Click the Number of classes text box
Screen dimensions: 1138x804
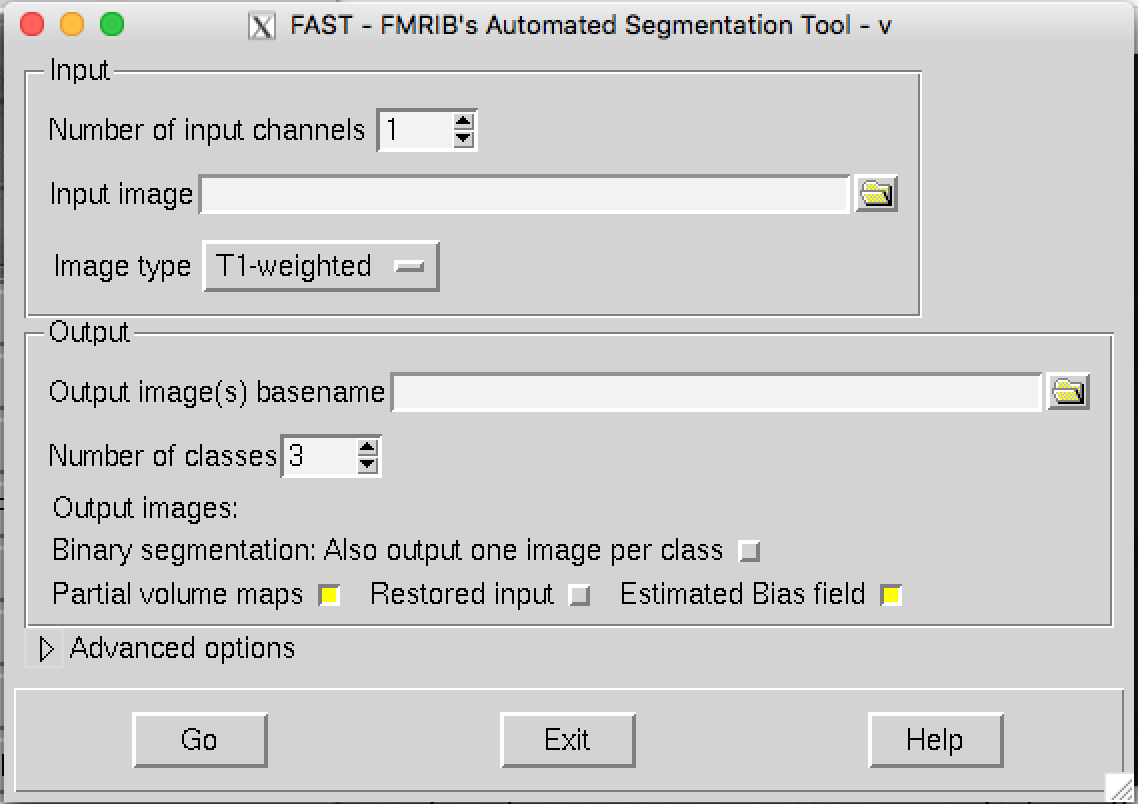pos(320,456)
